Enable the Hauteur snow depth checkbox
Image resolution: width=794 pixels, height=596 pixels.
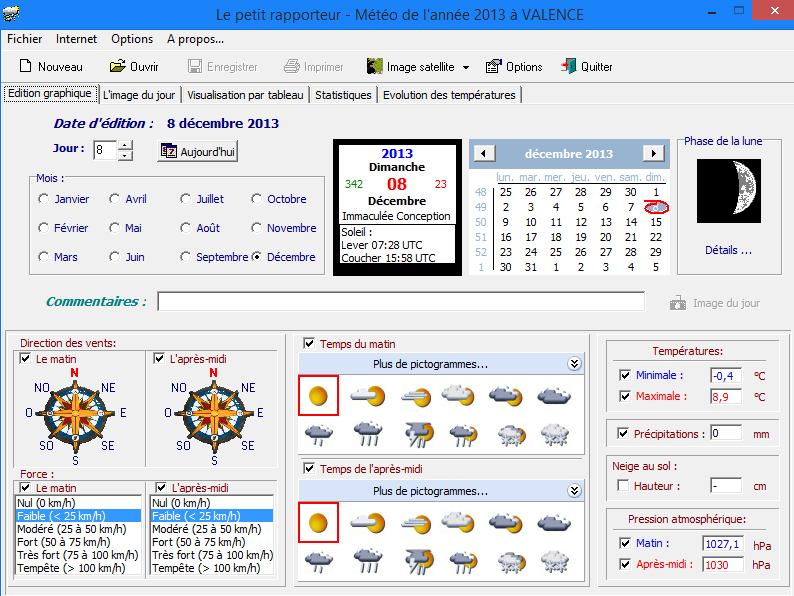(623, 486)
